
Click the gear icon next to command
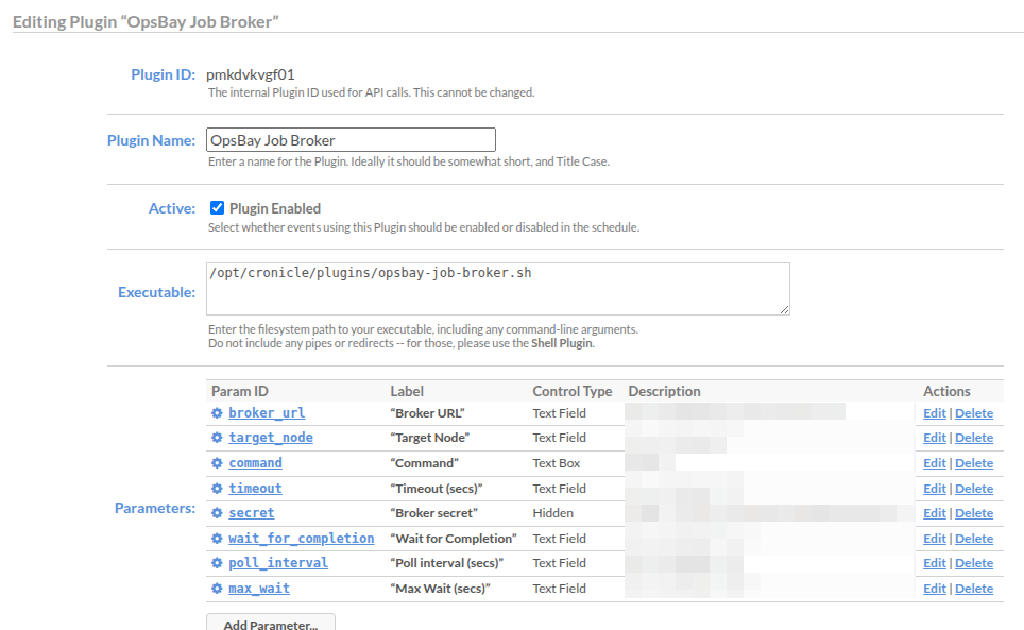pos(216,463)
